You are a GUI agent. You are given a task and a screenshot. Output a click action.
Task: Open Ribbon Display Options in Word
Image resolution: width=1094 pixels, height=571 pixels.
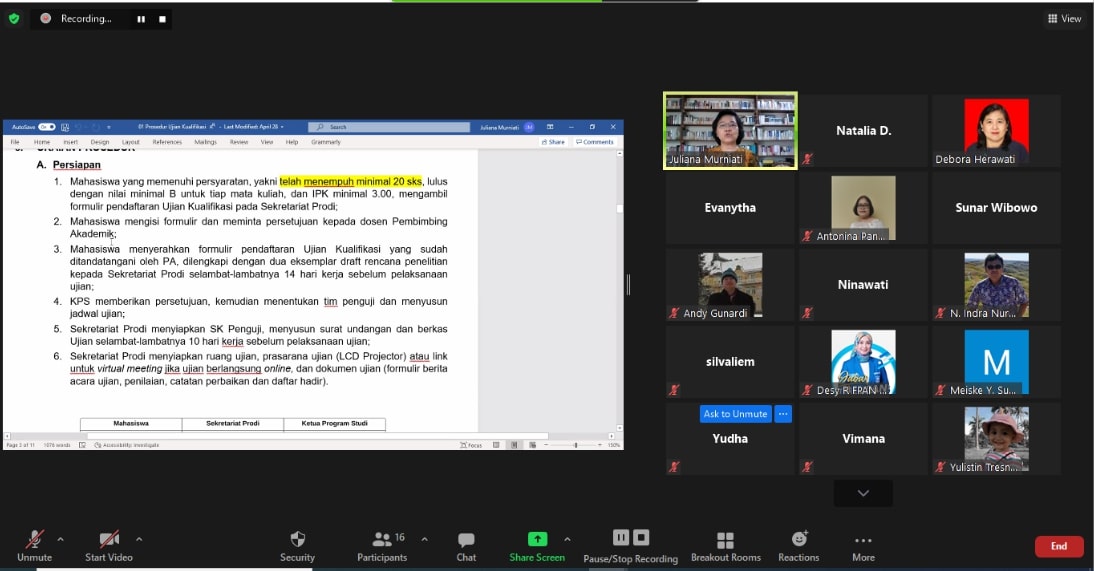[x=550, y=127]
